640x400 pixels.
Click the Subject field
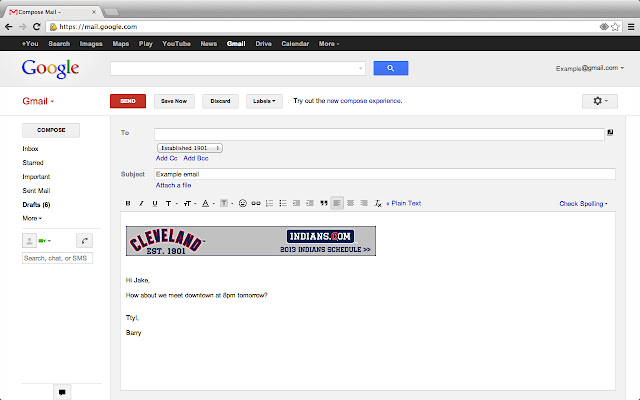[385, 174]
